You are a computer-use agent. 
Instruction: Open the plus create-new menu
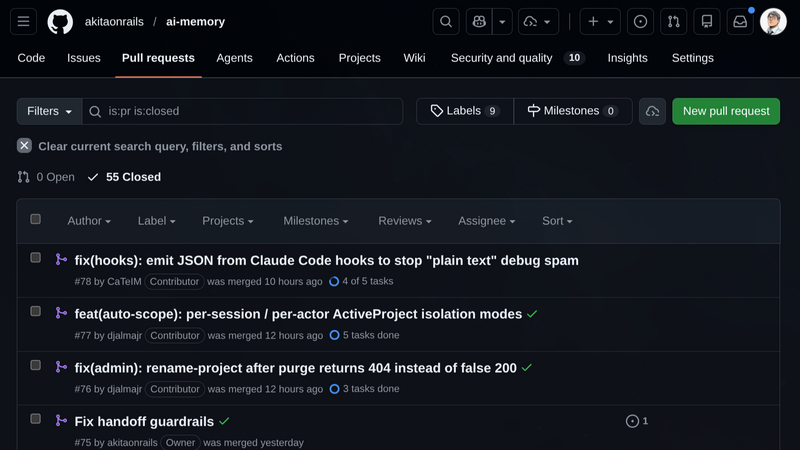point(600,21)
